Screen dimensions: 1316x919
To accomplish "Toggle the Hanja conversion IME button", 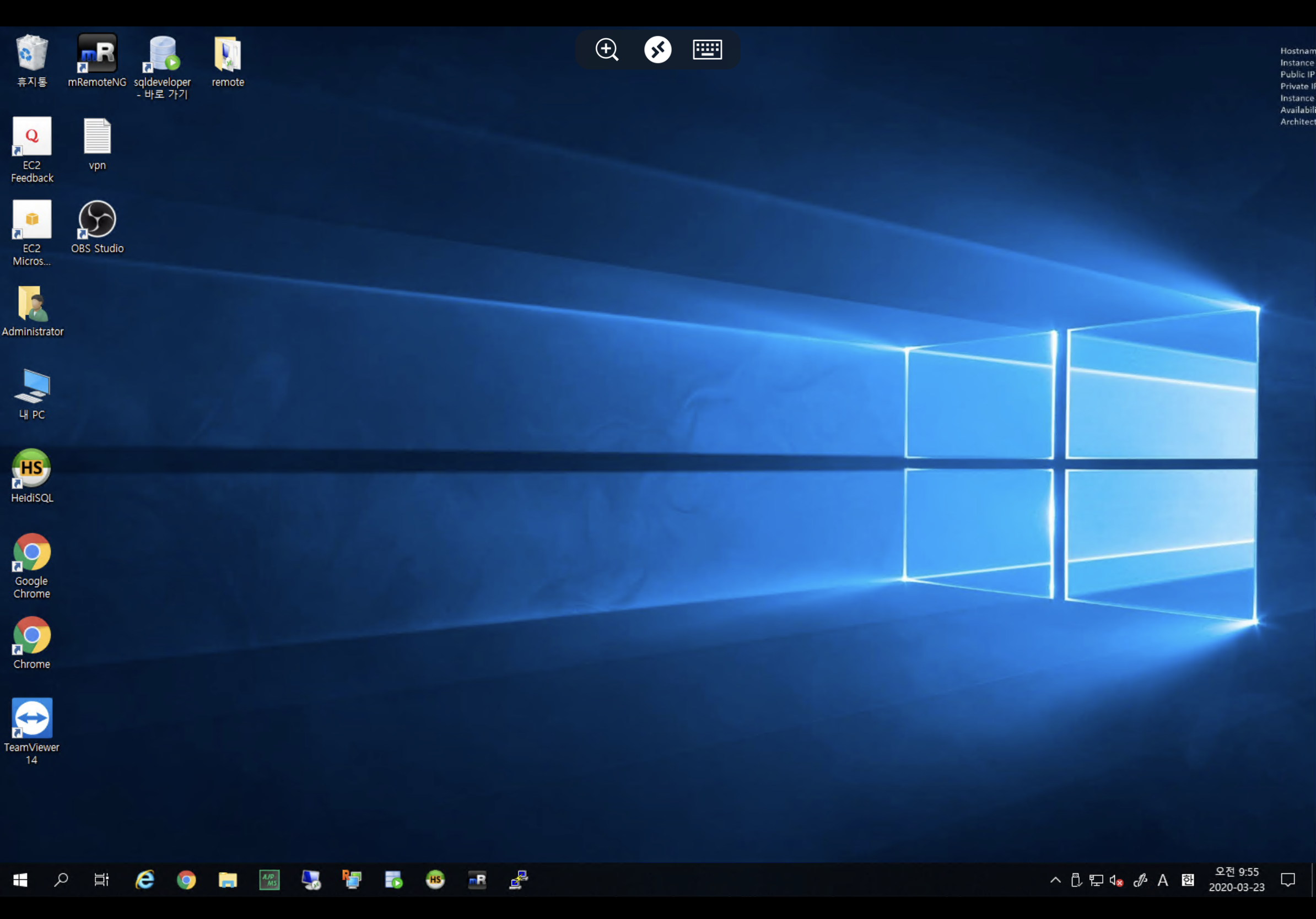I will point(1188,880).
